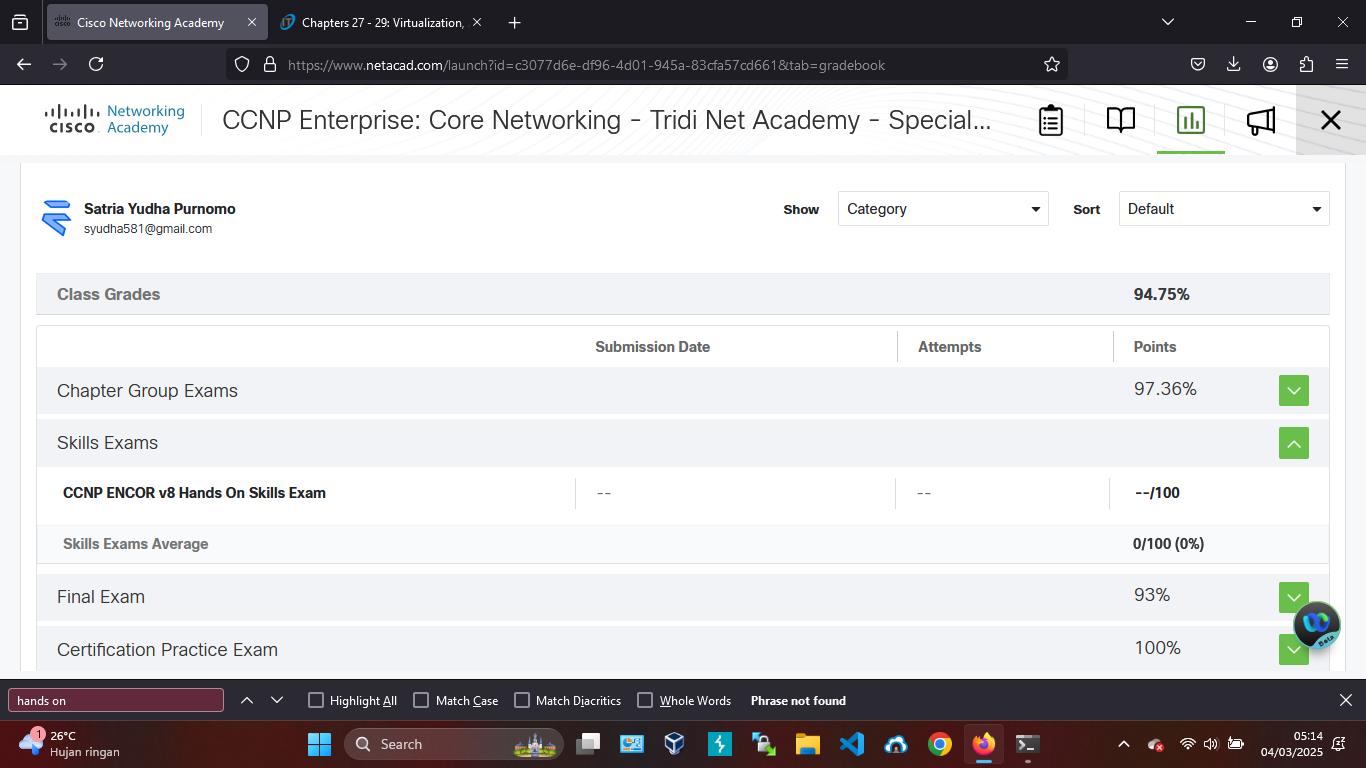Switch to Cisco Networking Academy tab
Image resolution: width=1366 pixels, height=768 pixels.
(x=157, y=22)
